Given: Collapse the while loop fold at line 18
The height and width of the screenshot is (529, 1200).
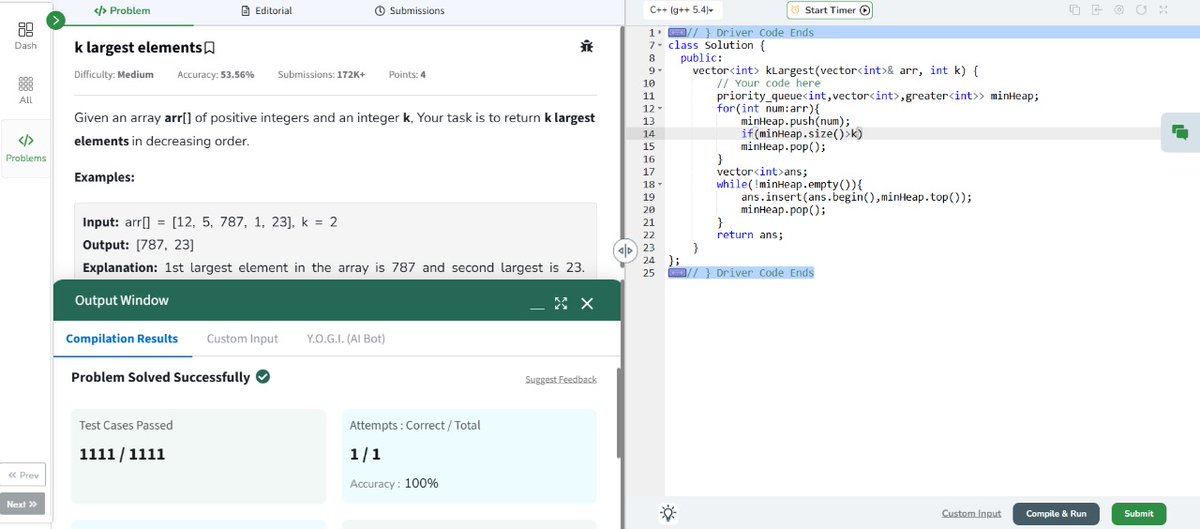Looking at the screenshot, I should (660, 184).
